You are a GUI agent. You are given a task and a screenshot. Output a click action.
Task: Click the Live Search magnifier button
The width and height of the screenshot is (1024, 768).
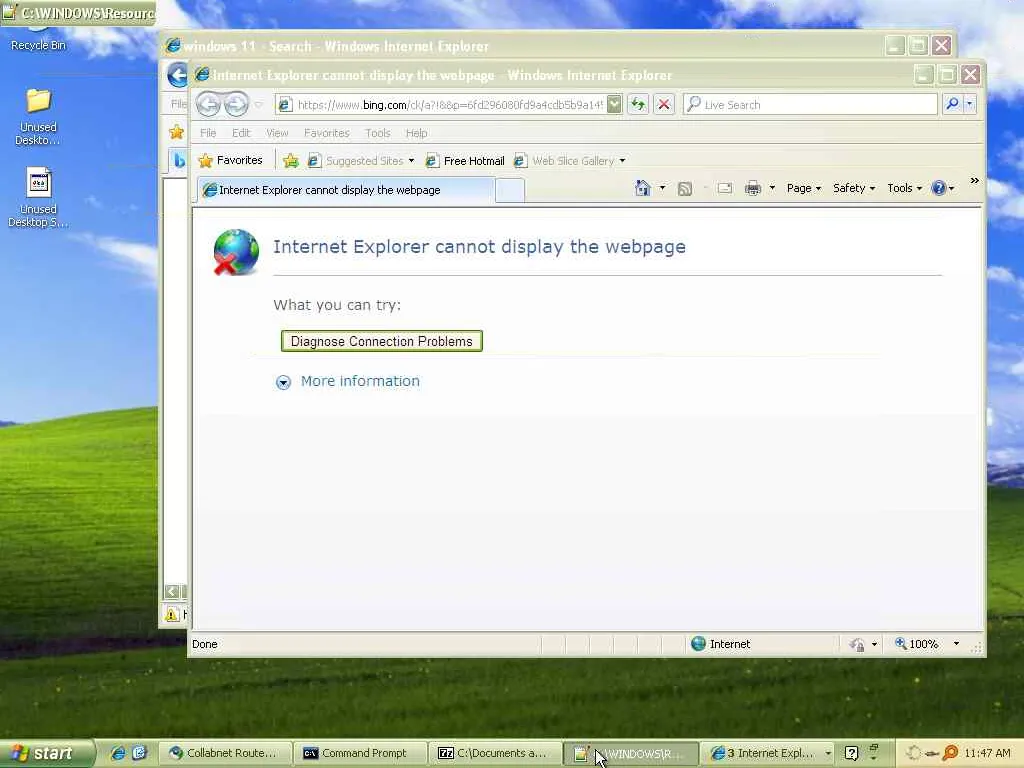pos(952,104)
